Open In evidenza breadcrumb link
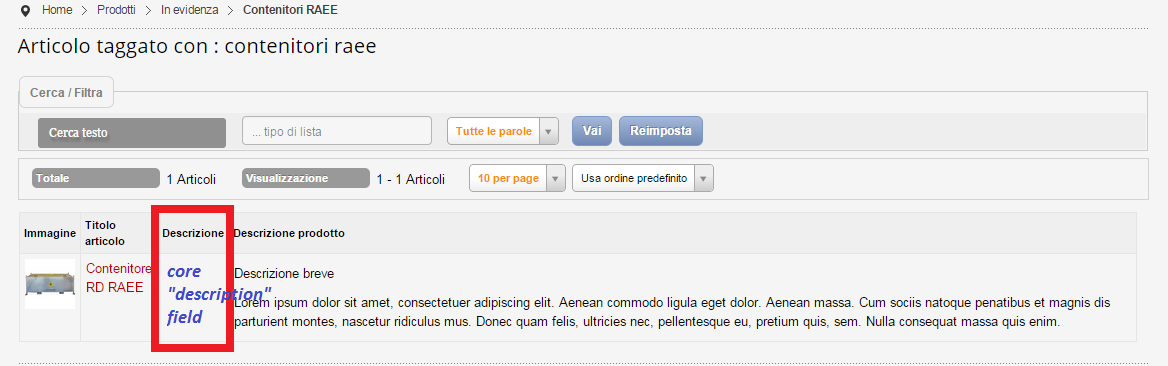Screen dimensions: 1168x366 click(190, 10)
